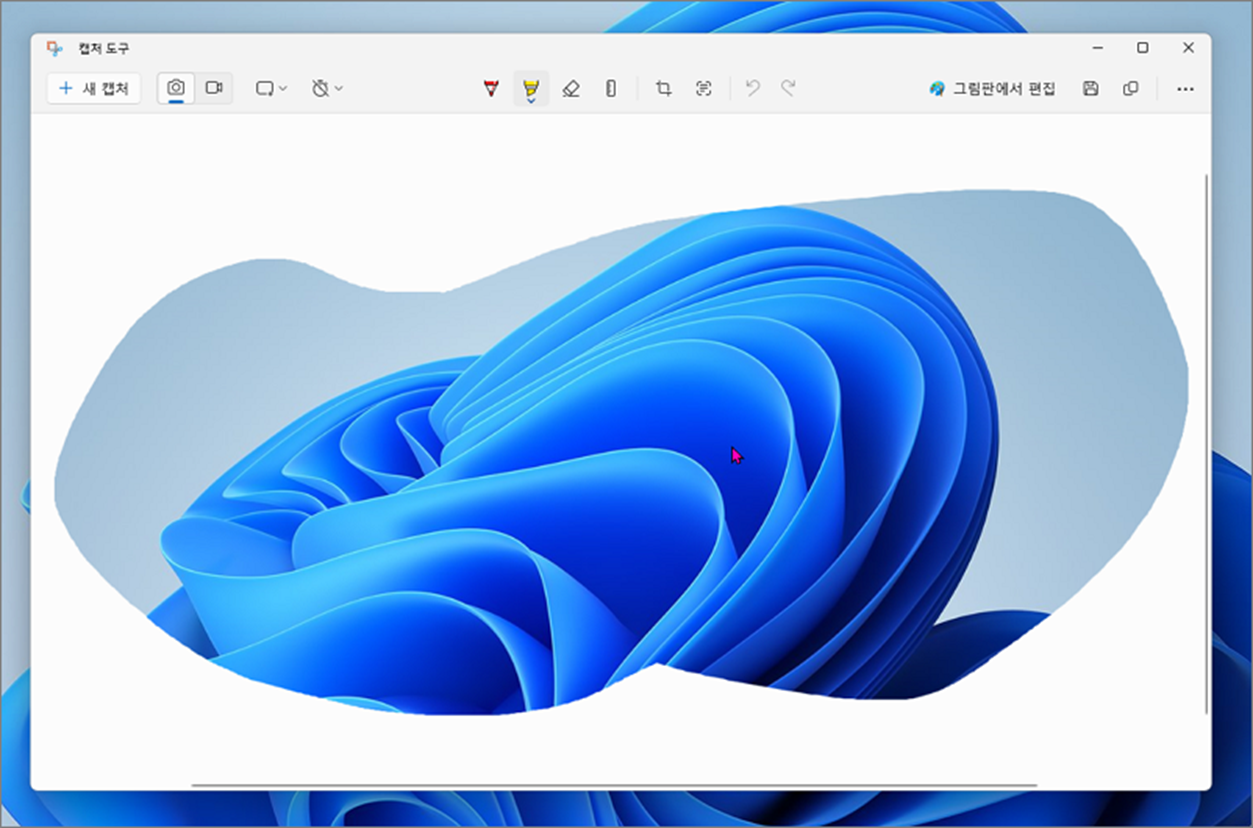Switch to snapshot camera mode
The height and width of the screenshot is (828, 1253).
pos(176,88)
